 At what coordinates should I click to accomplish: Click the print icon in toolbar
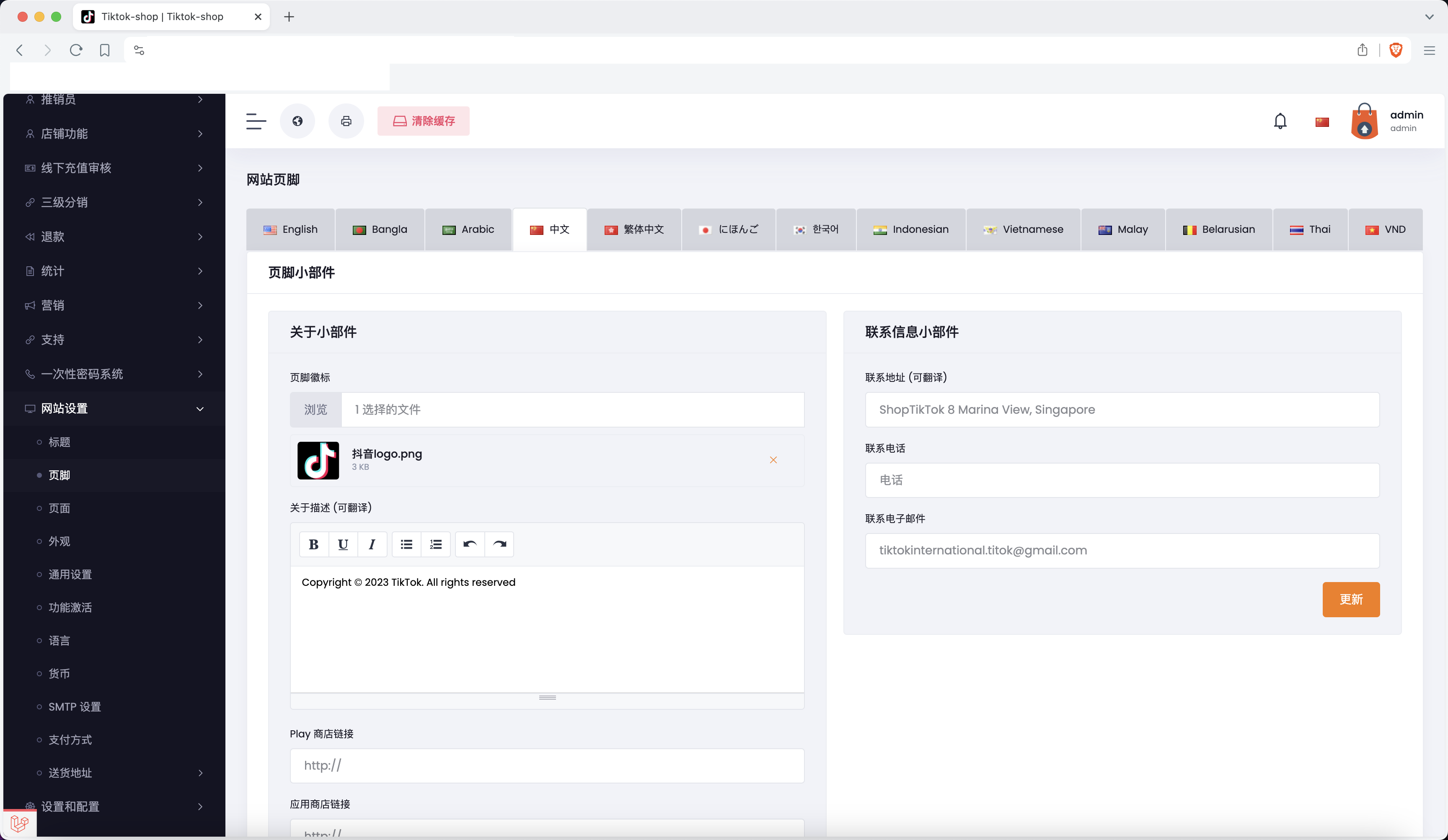pos(346,121)
